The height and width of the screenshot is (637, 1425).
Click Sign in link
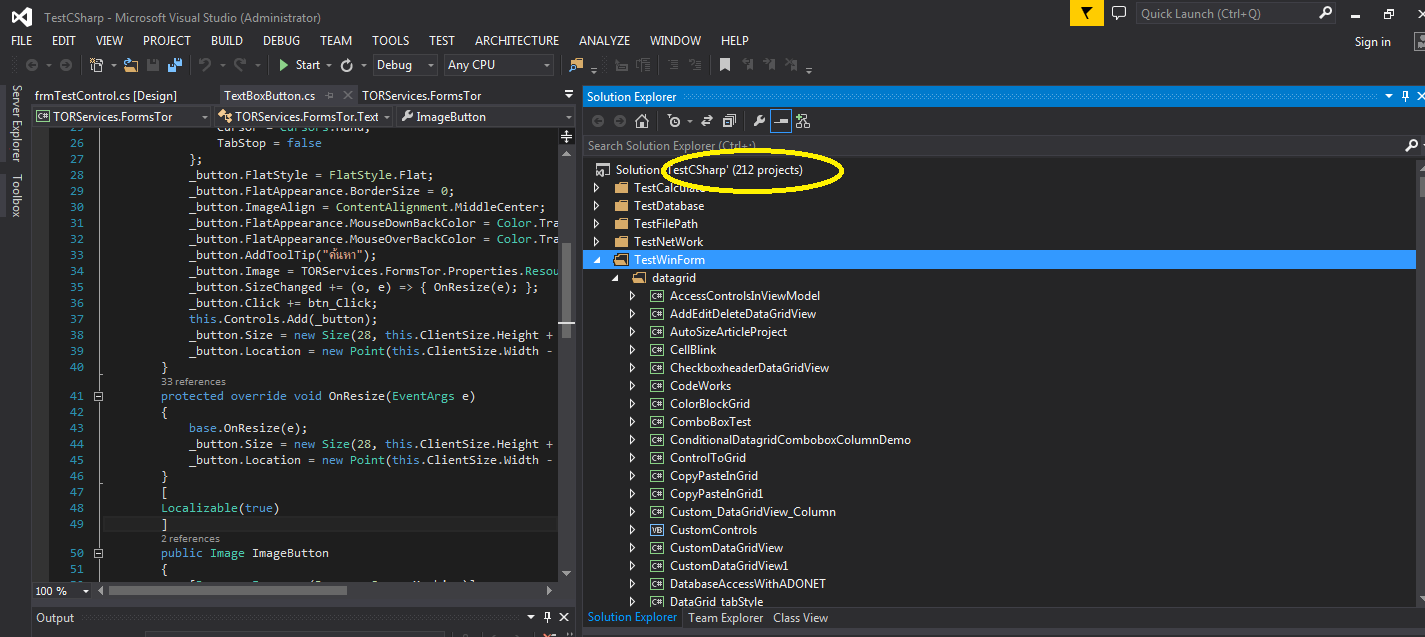(1372, 42)
